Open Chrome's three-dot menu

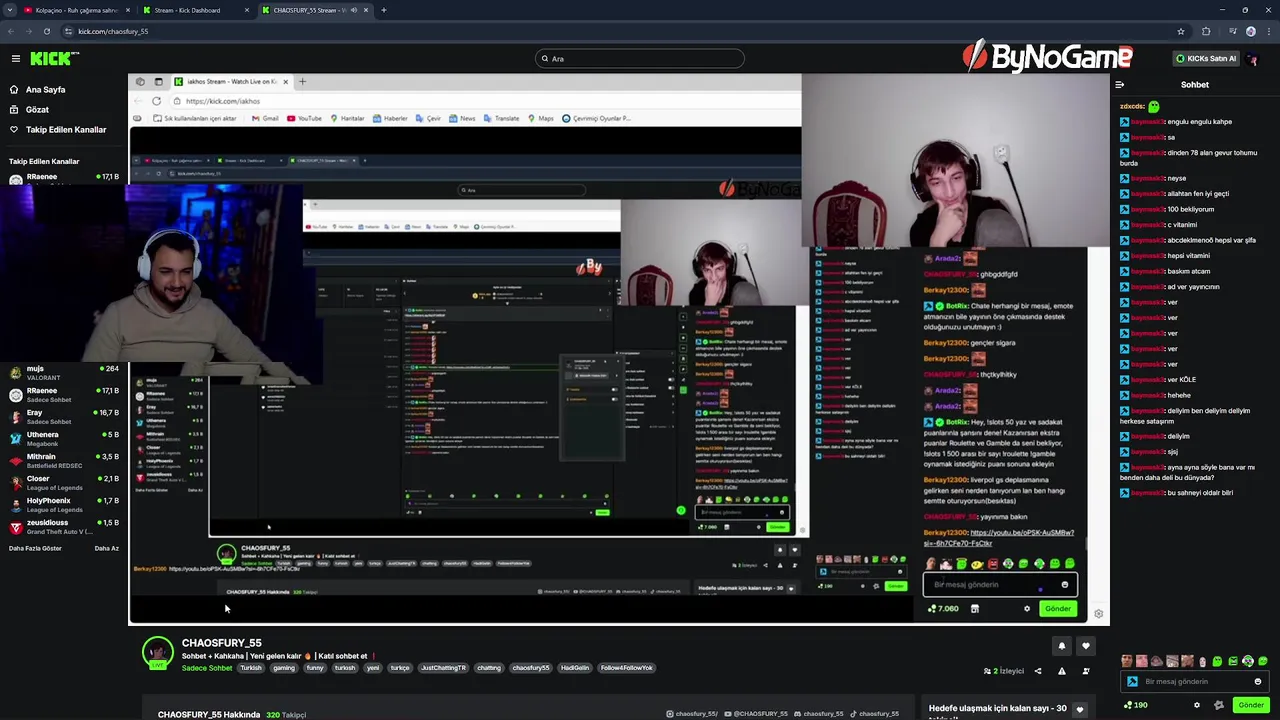[x=1269, y=31]
